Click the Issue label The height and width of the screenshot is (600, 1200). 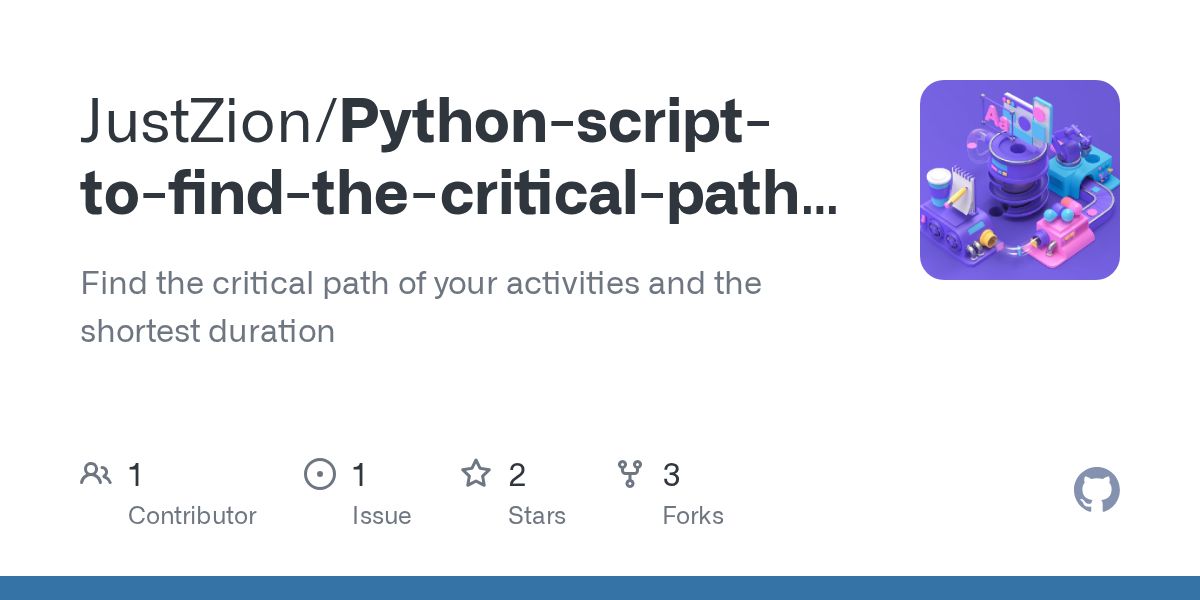pos(381,516)
